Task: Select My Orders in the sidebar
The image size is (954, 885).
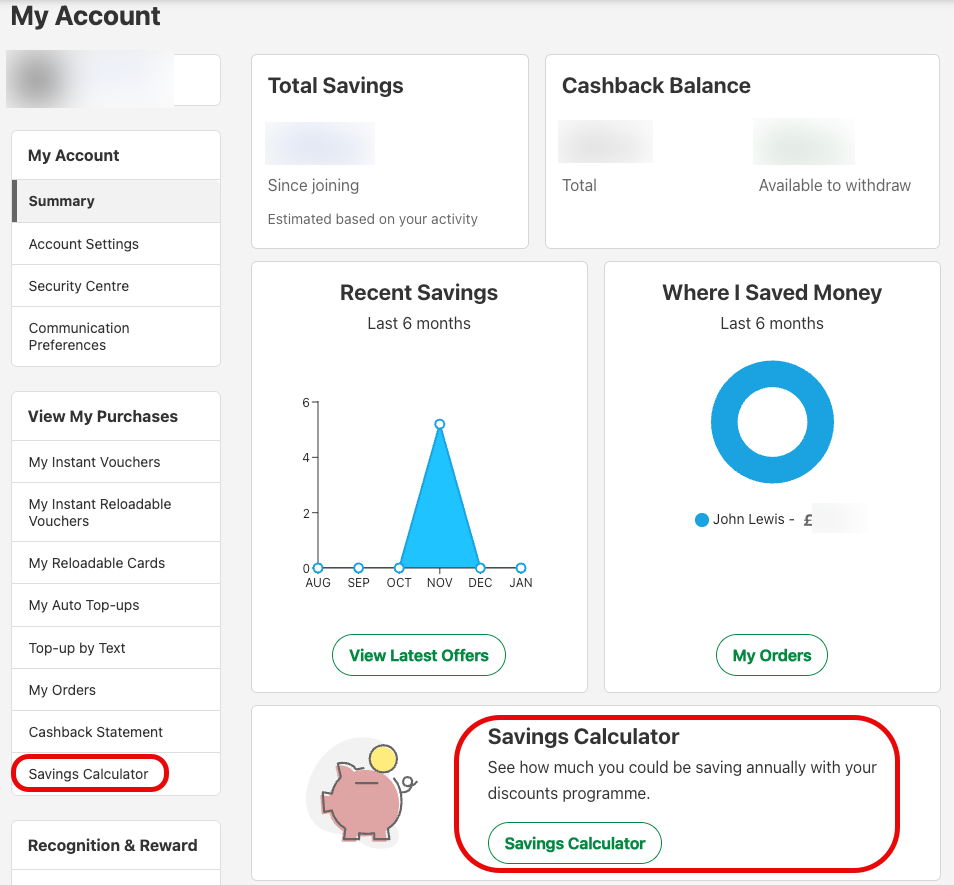Action: [x=62, y=690]
